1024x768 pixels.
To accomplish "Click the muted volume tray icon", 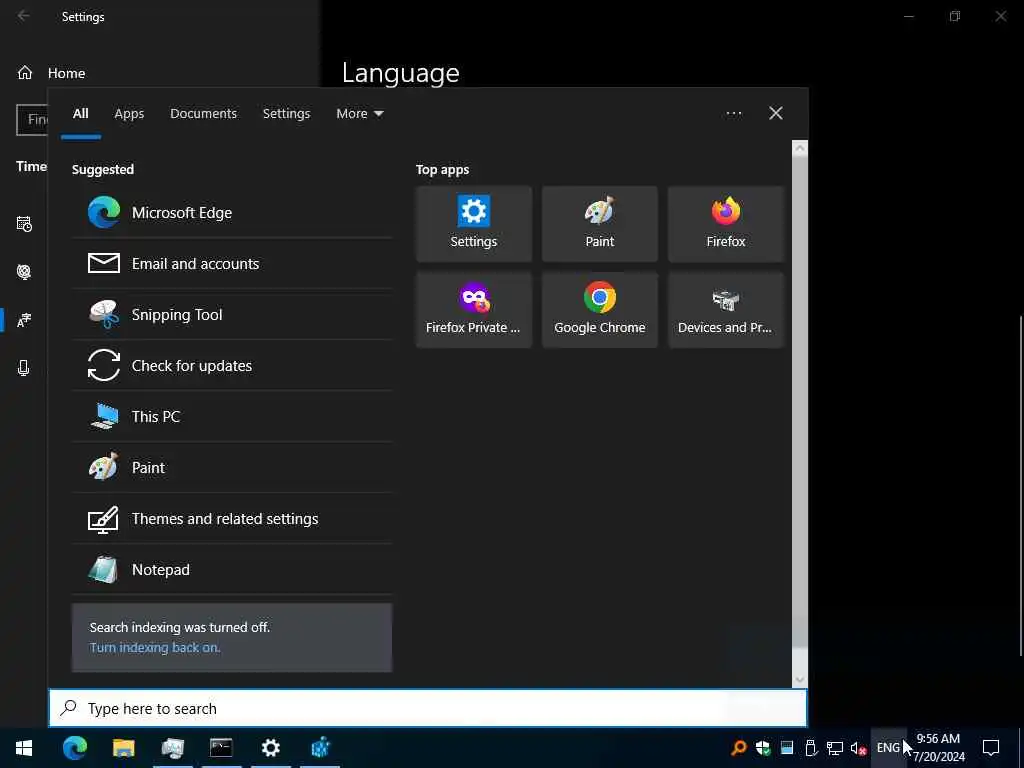I will tap(858, 748).
